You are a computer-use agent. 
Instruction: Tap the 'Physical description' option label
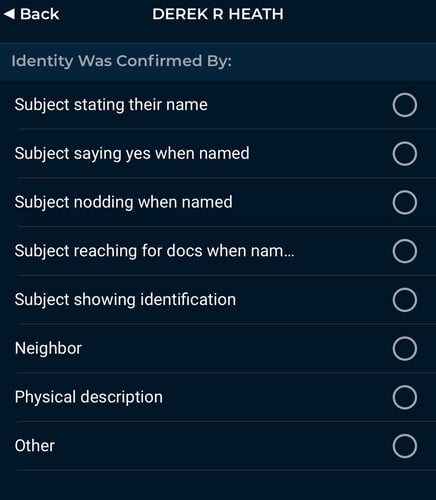pos(89,398)
